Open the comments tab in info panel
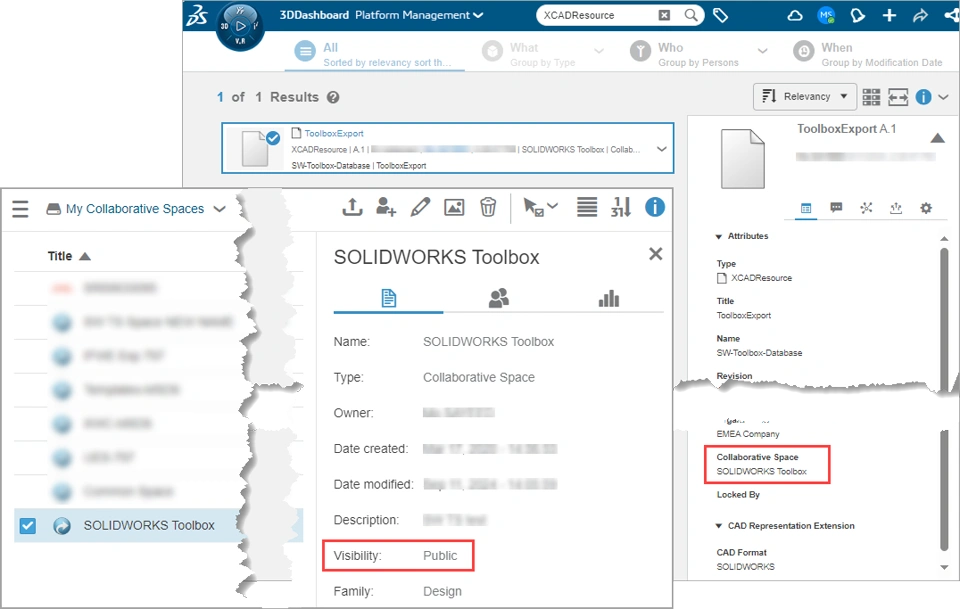The height and width of the screenshot is (609, 960). point(836,208)
